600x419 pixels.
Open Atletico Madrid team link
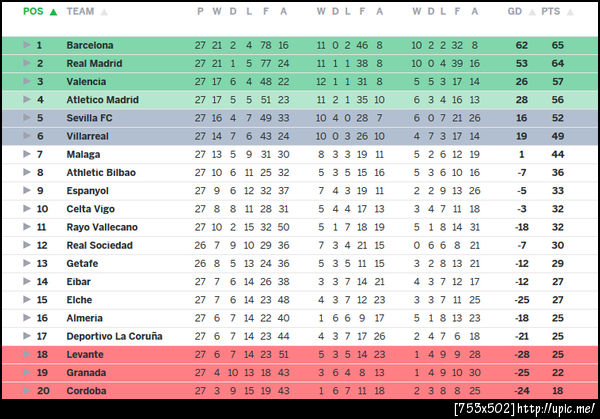pyautogui.click(x=102, y=100)
